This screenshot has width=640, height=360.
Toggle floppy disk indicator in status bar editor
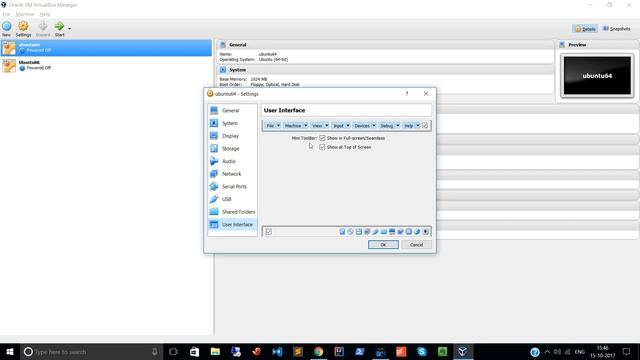359,232
